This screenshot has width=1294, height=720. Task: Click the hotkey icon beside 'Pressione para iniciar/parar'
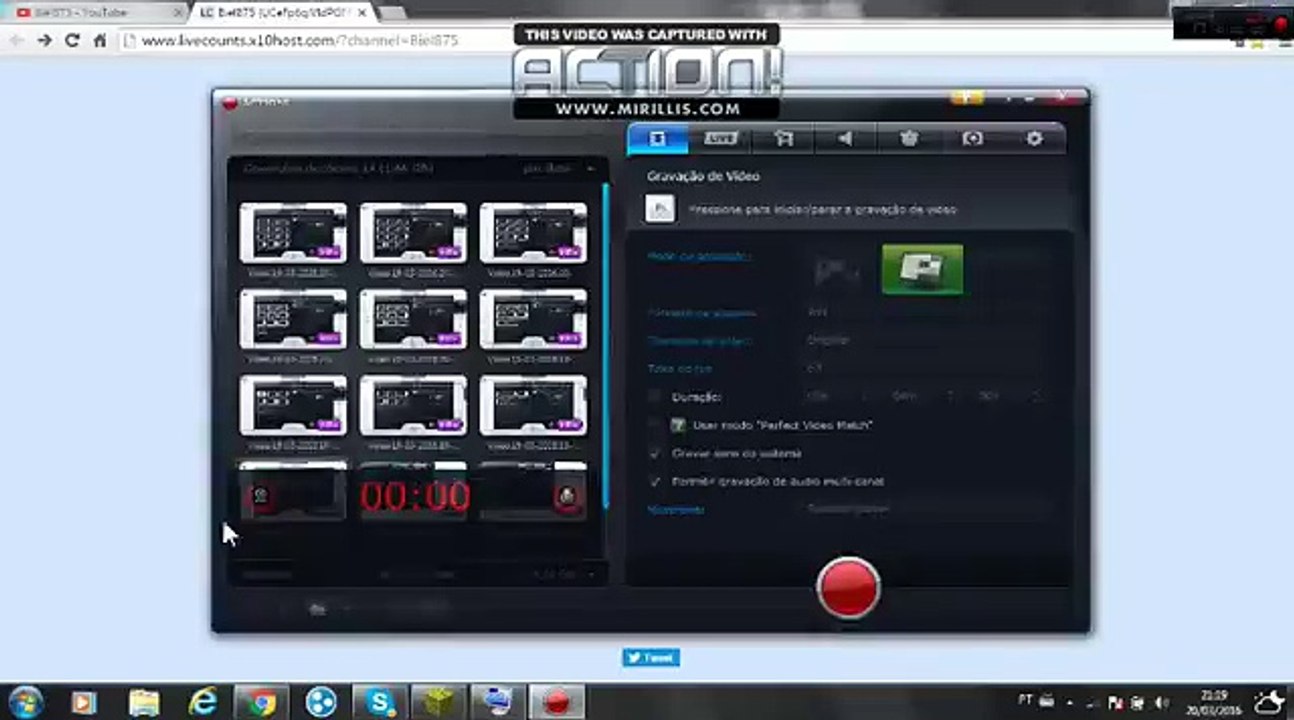click(x=660, y=209)
